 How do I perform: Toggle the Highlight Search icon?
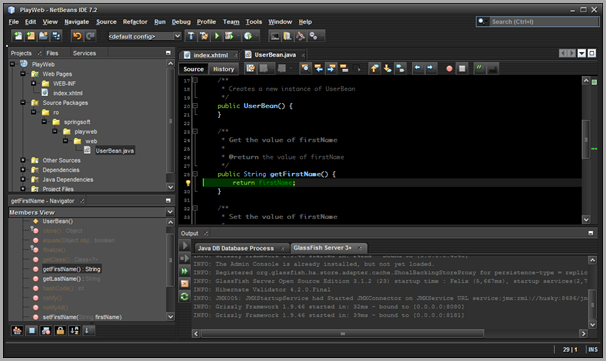point(344,68)
